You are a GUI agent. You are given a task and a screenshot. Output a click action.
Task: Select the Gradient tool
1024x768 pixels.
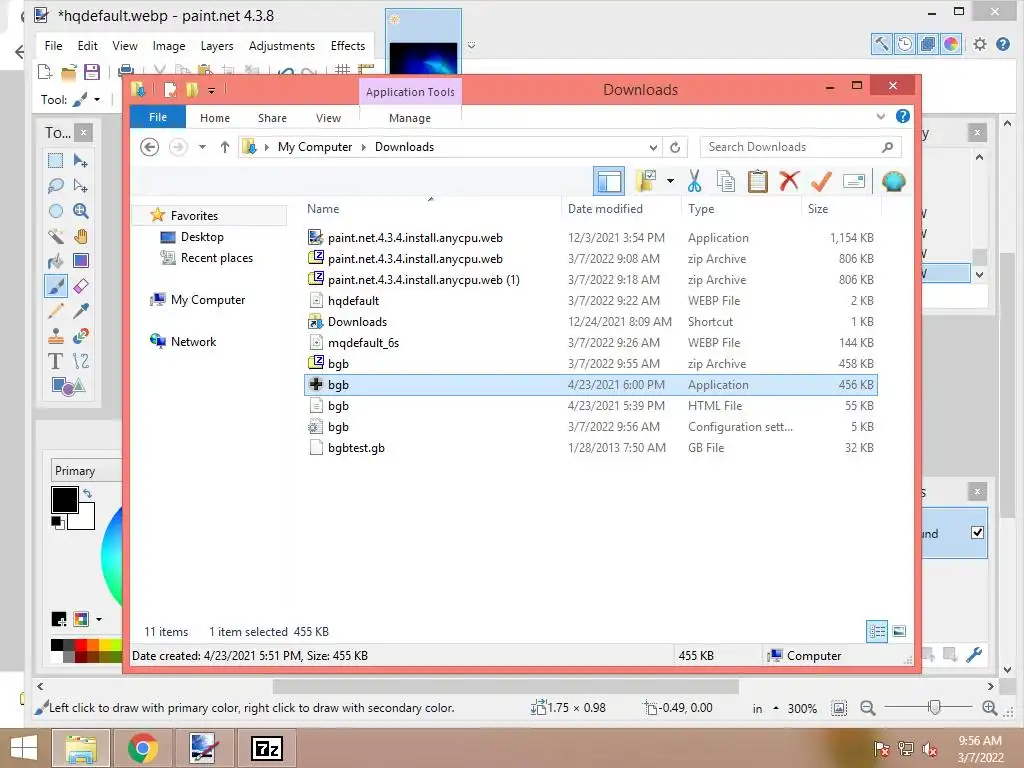tap(81, 261)
